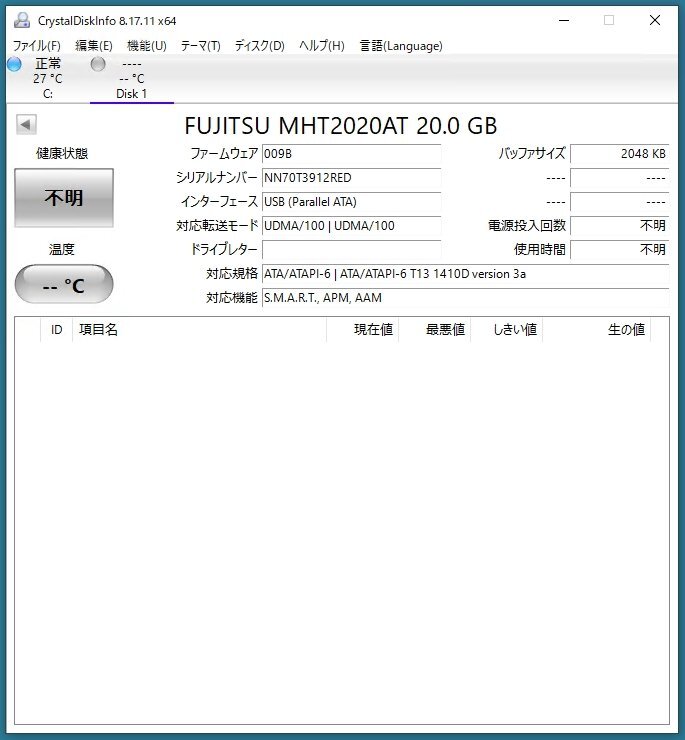Open the 言語(Language) menu
685x740 pixels.
401,46
